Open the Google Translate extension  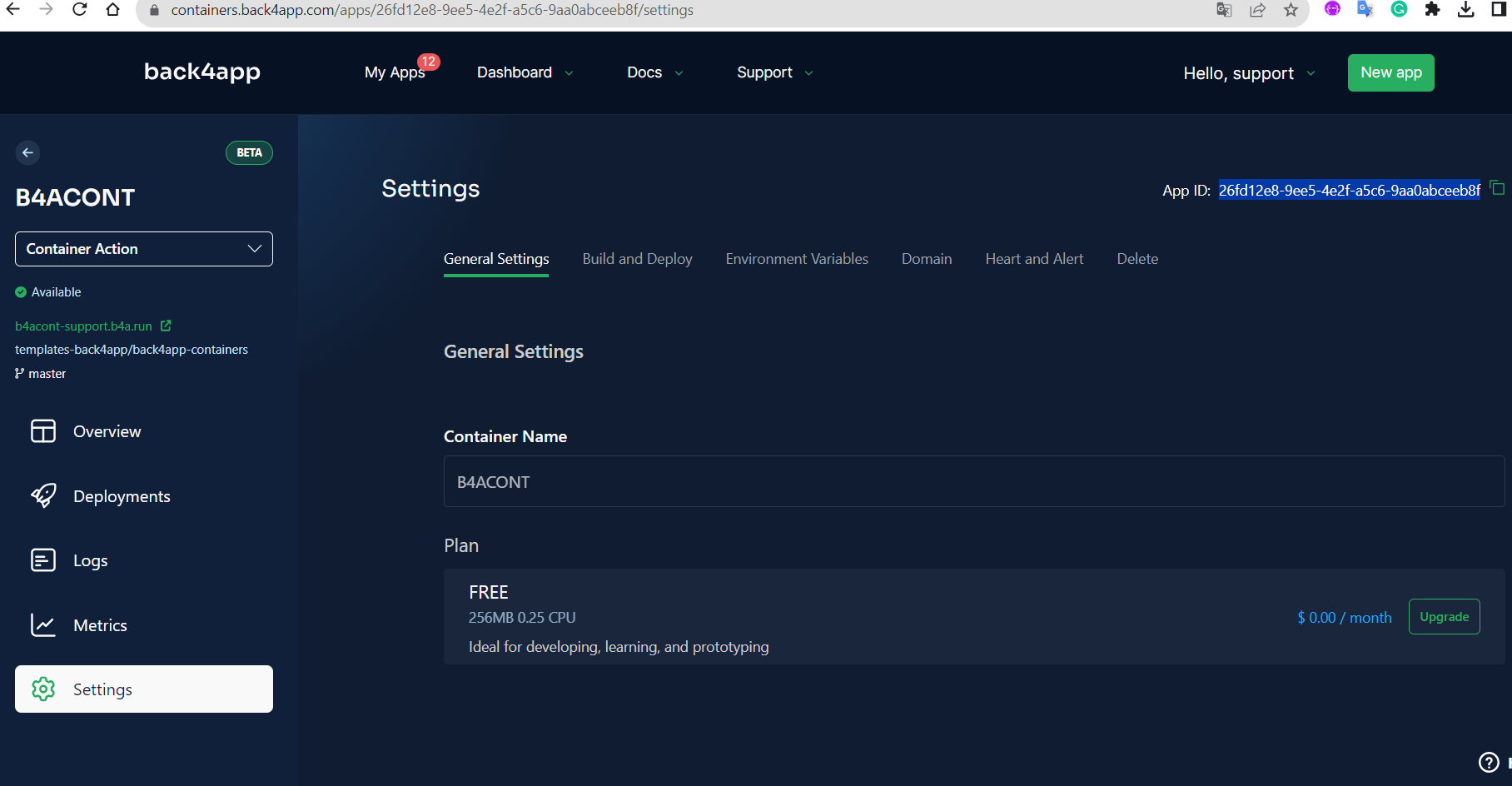tap(1365, 9)
